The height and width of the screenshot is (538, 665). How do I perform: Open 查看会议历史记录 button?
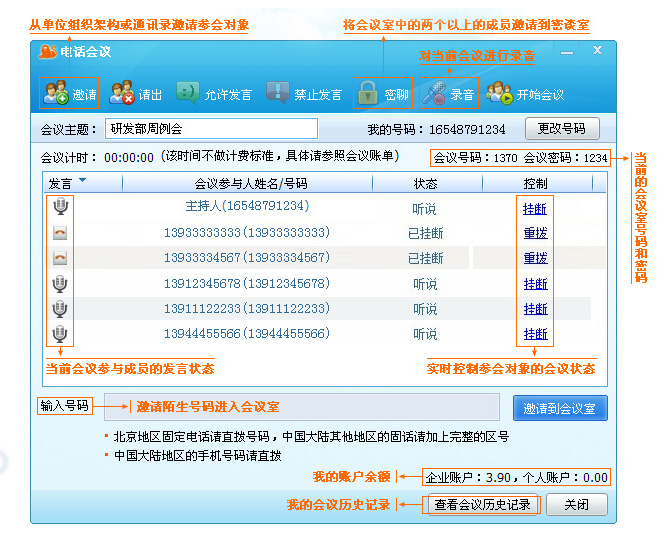coord(483,505)
